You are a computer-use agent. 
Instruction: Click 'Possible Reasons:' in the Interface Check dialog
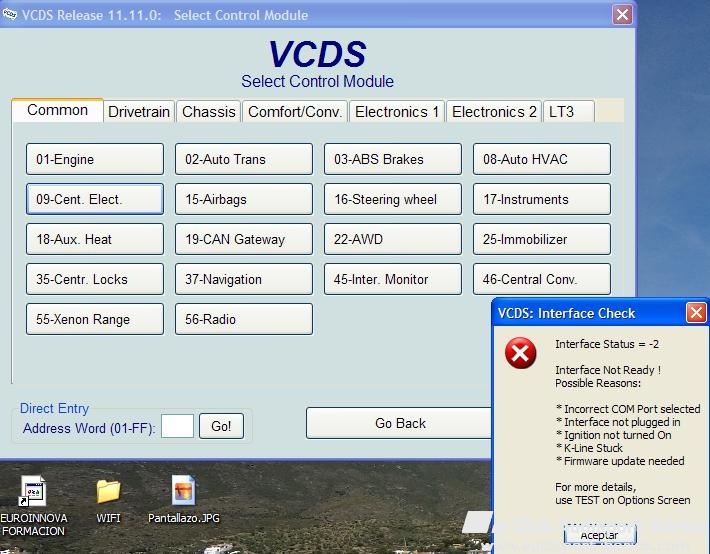[598, 383]
